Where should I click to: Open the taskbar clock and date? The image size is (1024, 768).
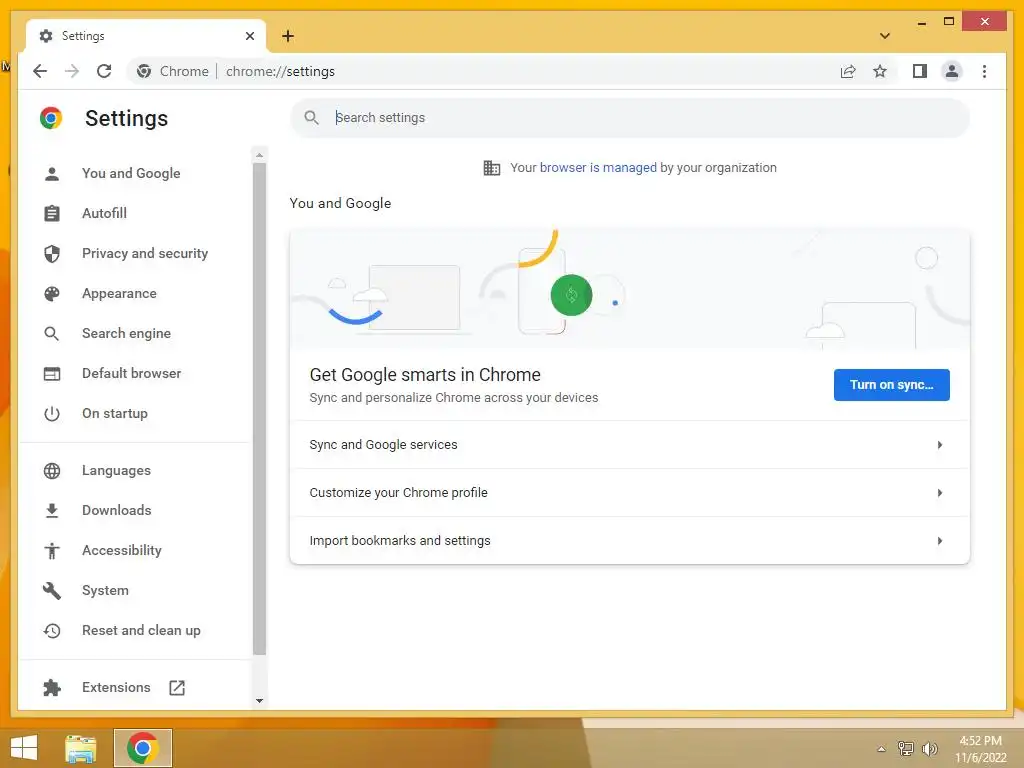(x=980, y=749)
